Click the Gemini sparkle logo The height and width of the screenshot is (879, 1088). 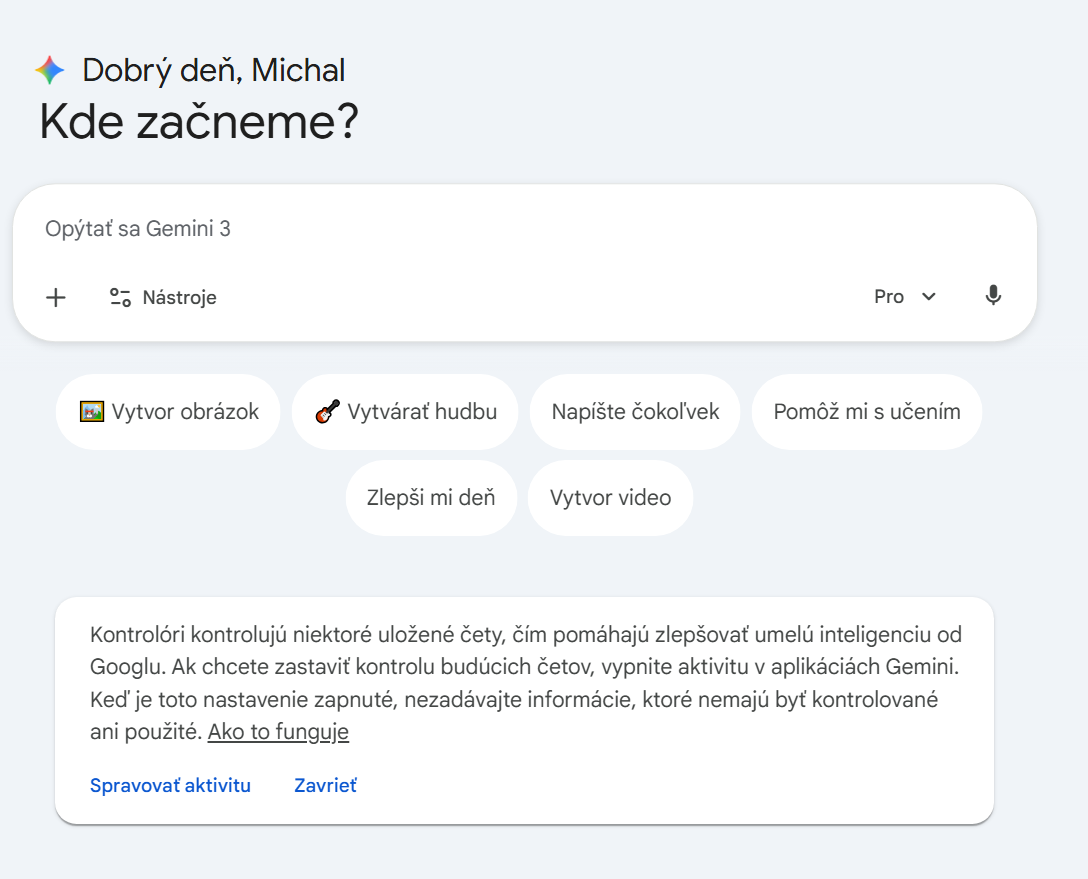(x=49, y=71)
